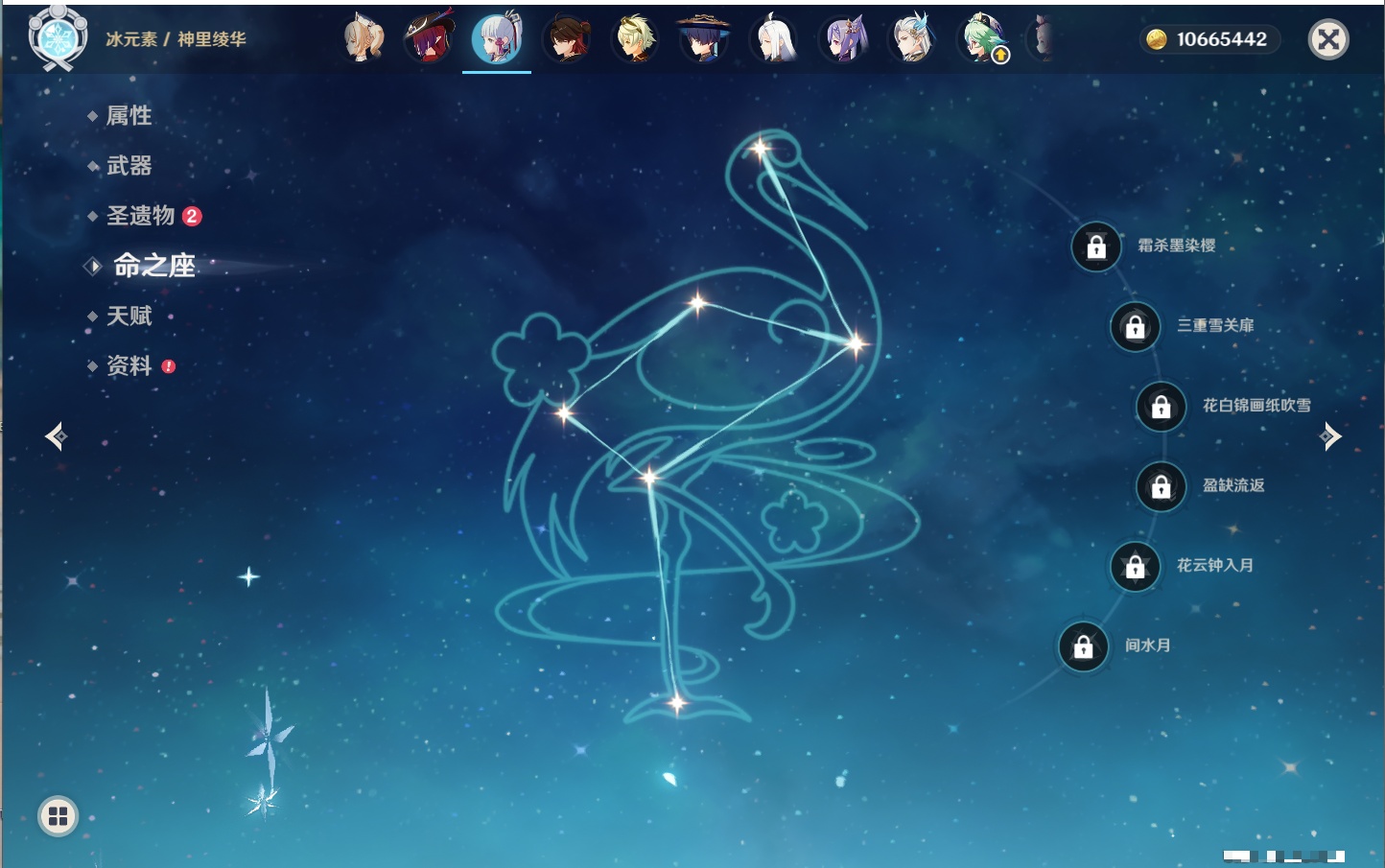Screen dimensions: 1385x868
Task: Open locked constellation 盈缺流返
Action: point(1162,486)
